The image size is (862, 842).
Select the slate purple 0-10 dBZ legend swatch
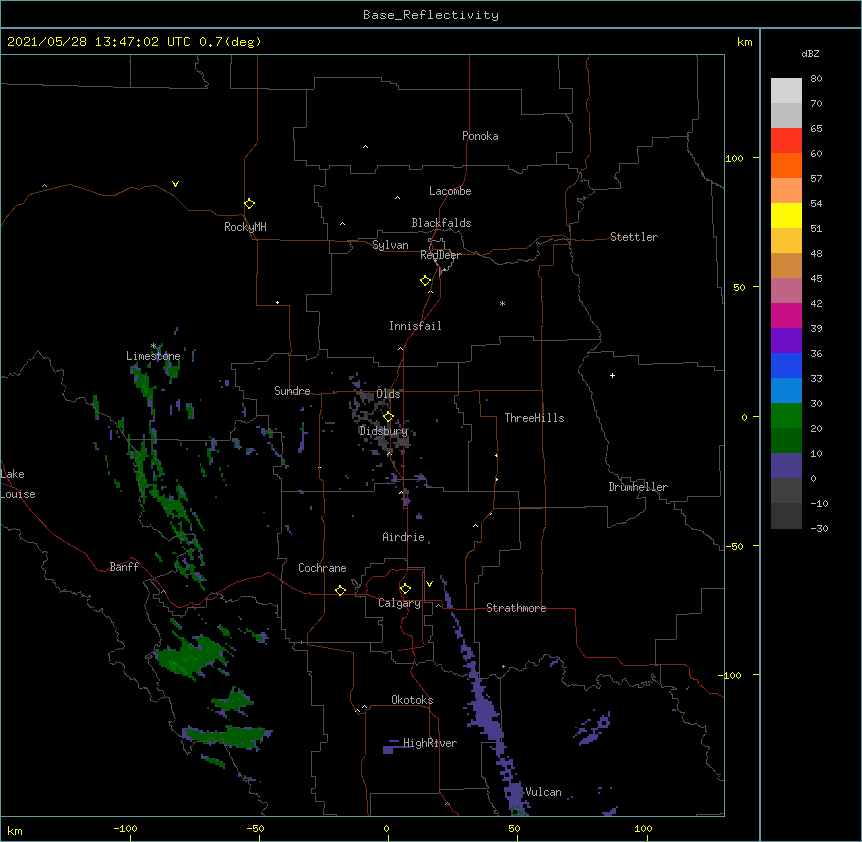click(786, 466)
